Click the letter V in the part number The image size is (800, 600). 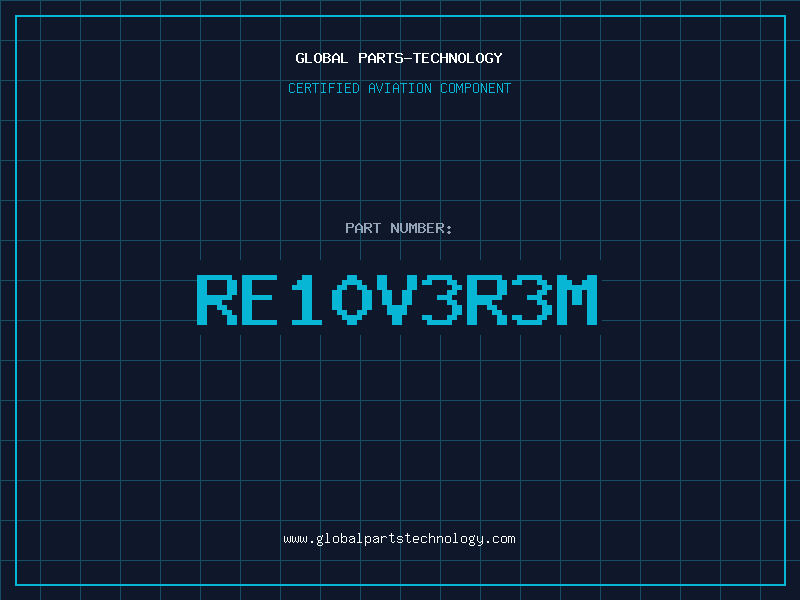(x=397, y=299)
